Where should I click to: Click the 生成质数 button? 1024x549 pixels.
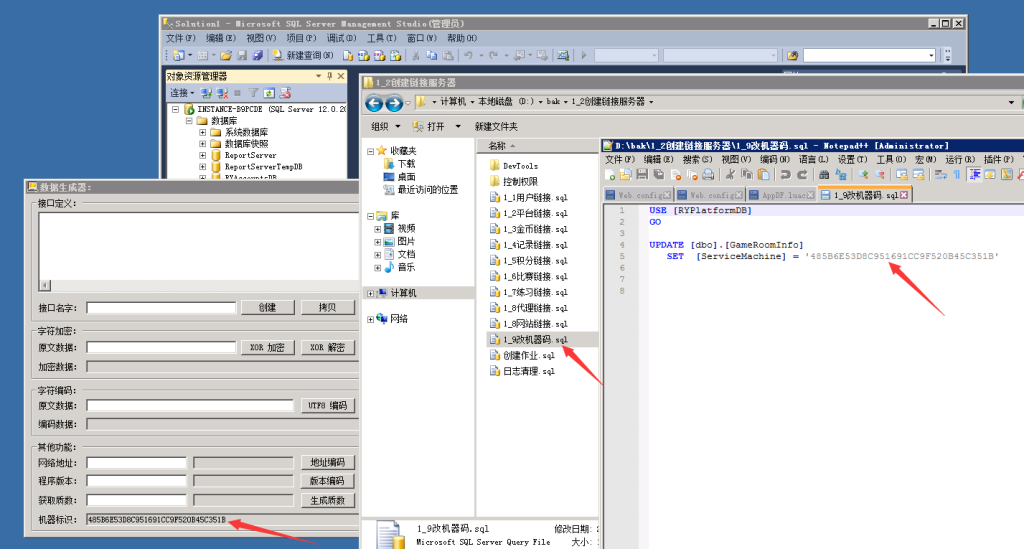click(328, 500)
